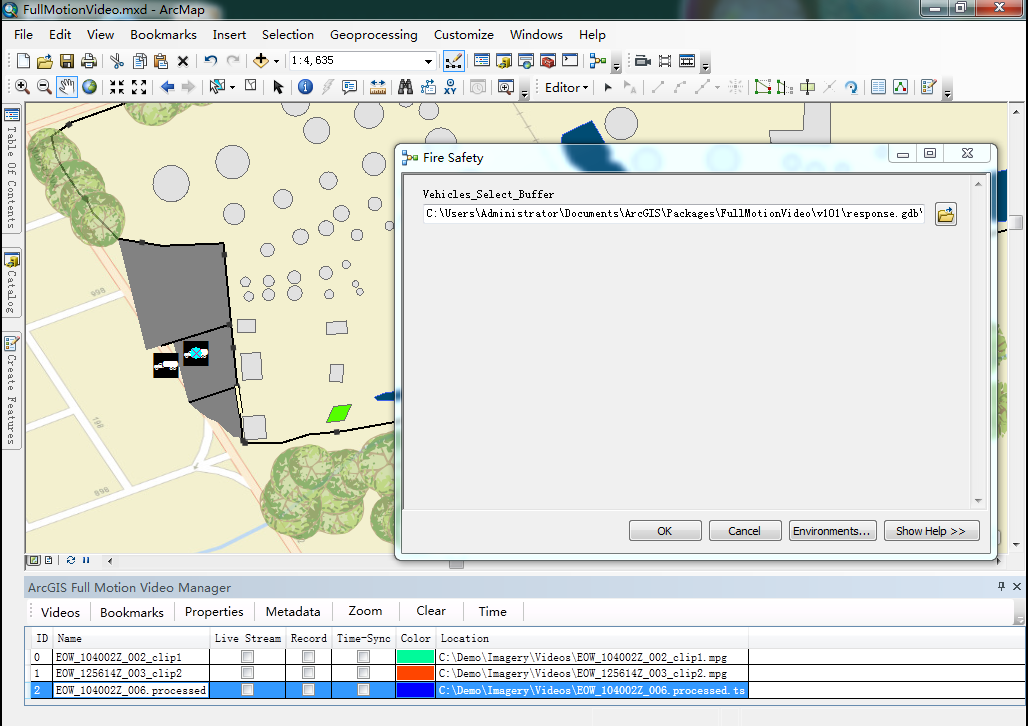This screenshot has width=1028, height=726.
Task: Open the Selection menu
Action: click(288, 35)
